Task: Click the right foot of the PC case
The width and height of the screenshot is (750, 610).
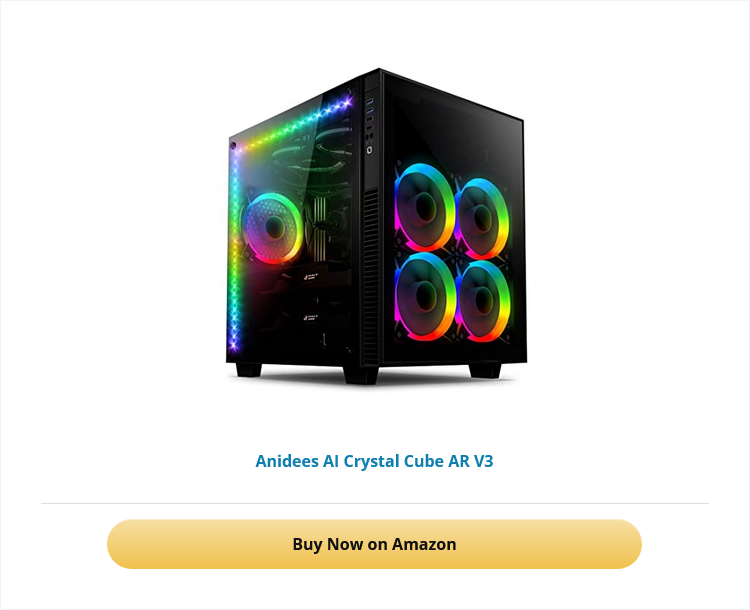Action: (x=485, y=370)
